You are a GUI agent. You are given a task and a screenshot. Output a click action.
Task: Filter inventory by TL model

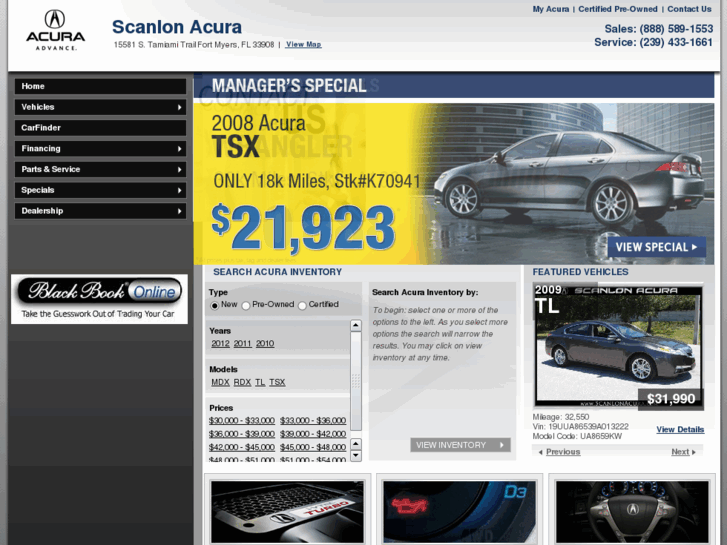260,382
